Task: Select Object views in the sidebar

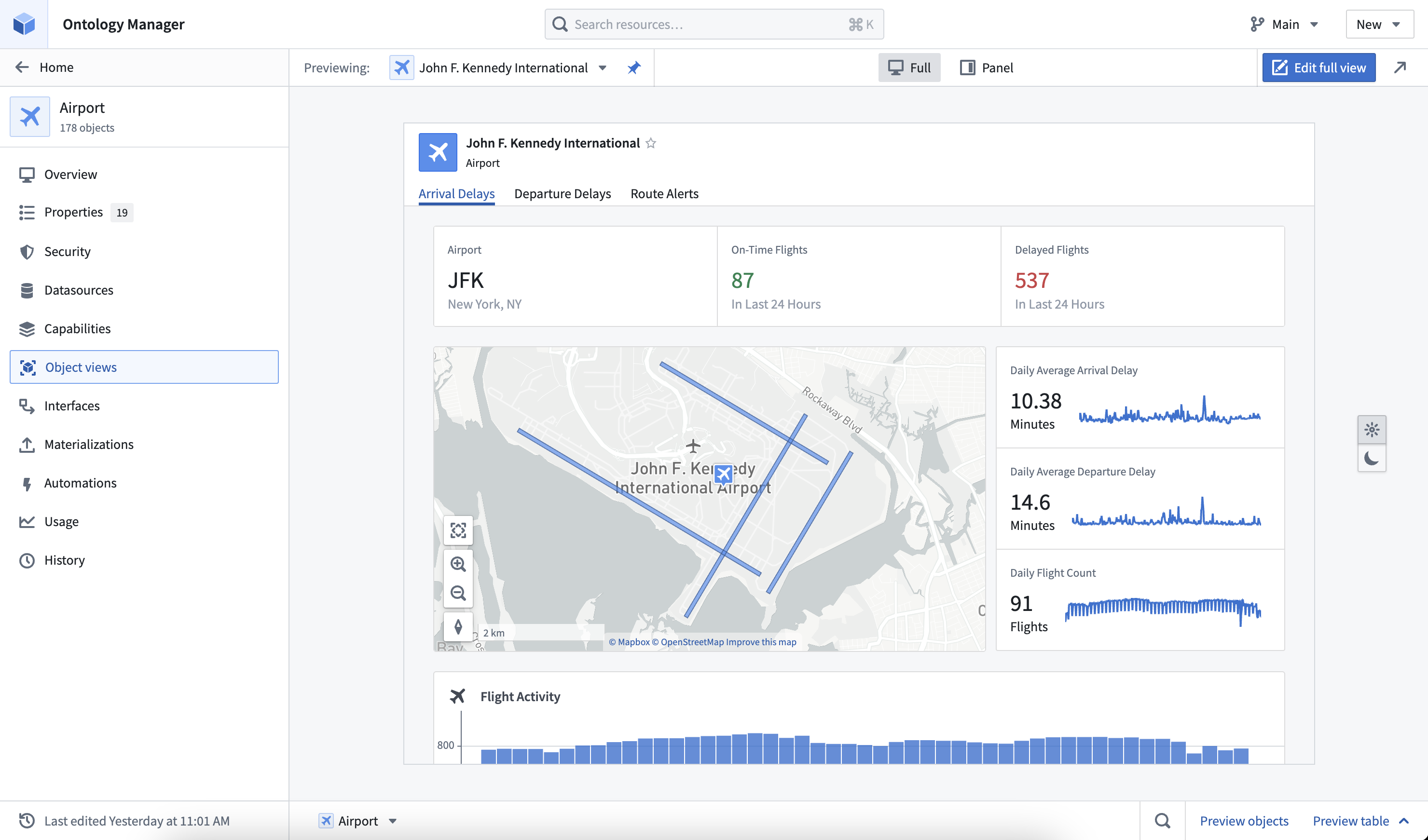Action: 144,367
